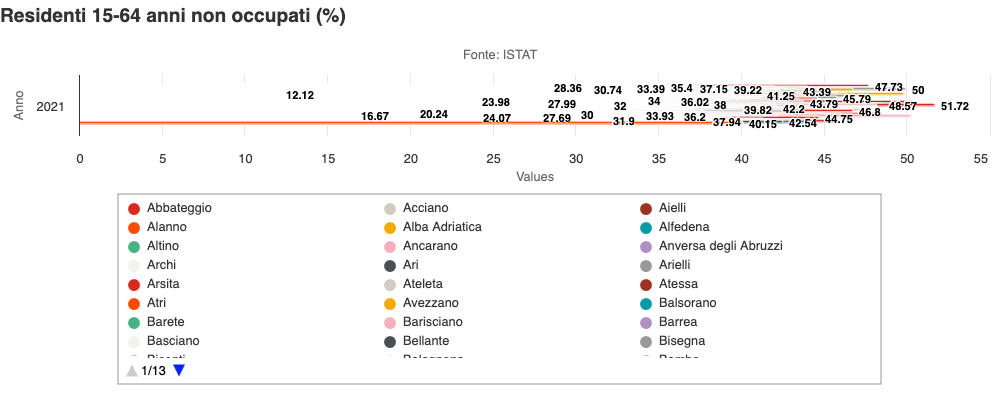Go to next legend page arrow
Image resolution: width=1000 pixels, height=400 pixels.
(179, 371)
